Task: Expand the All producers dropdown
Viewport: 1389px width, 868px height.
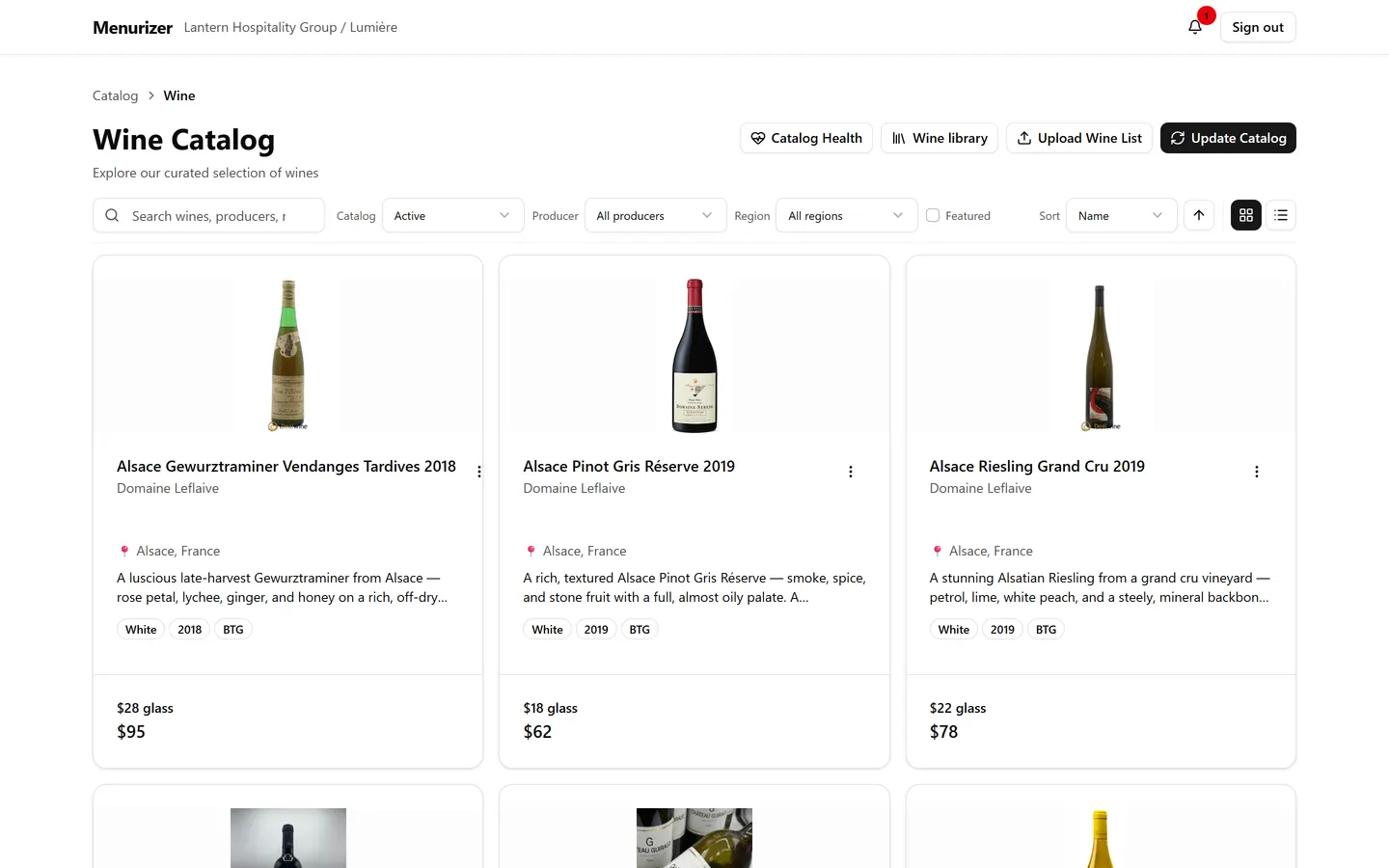Action: point(656,215)
